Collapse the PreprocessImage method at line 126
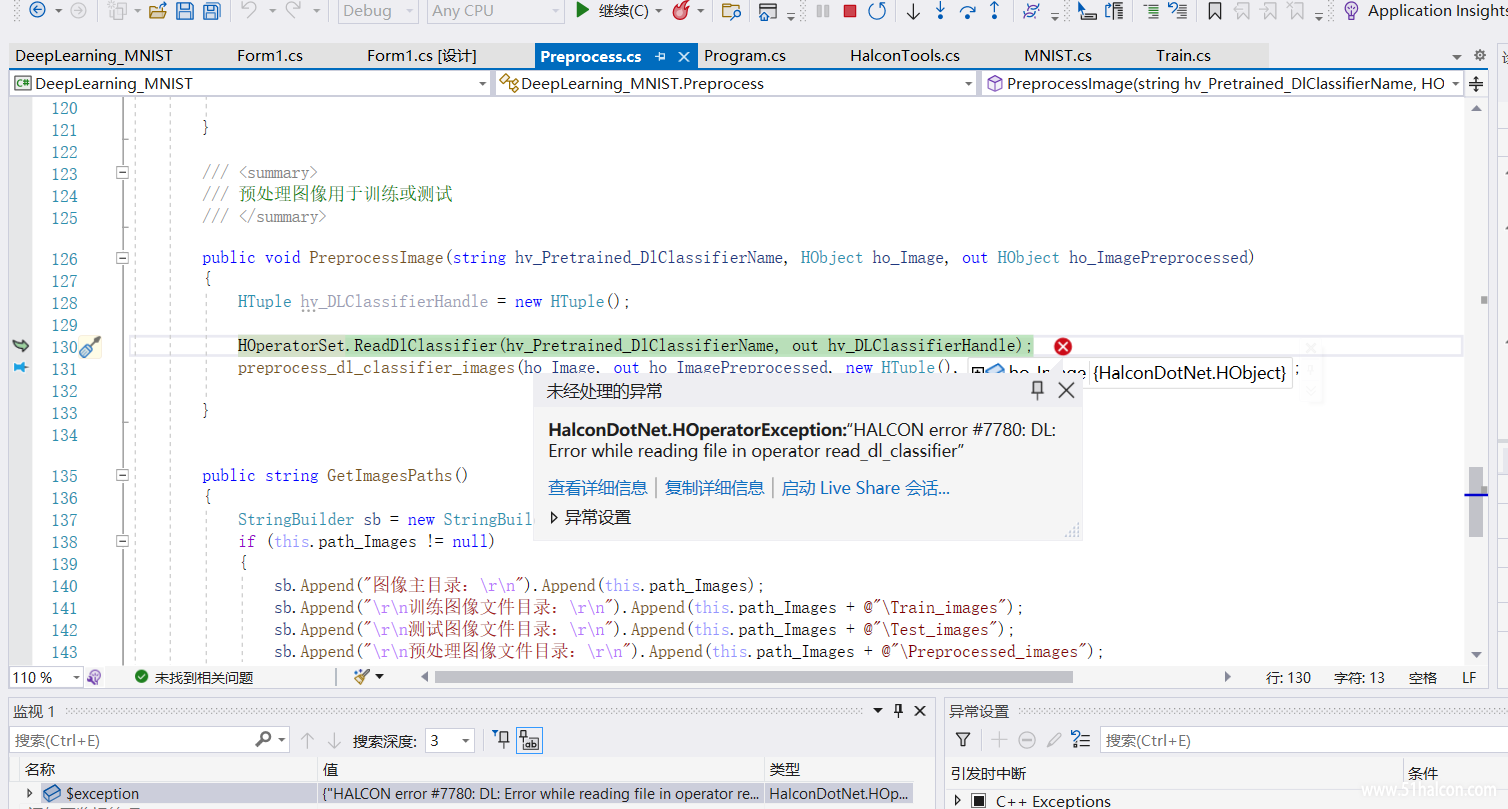 [122, 258]
